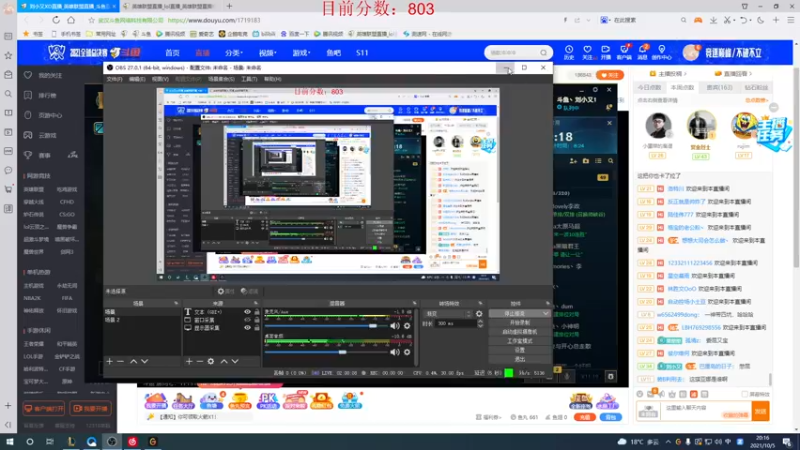Click the transition duration value field
Image resolution: width=800 pixels, height=450 pixels.
click(x=456, y=323)
